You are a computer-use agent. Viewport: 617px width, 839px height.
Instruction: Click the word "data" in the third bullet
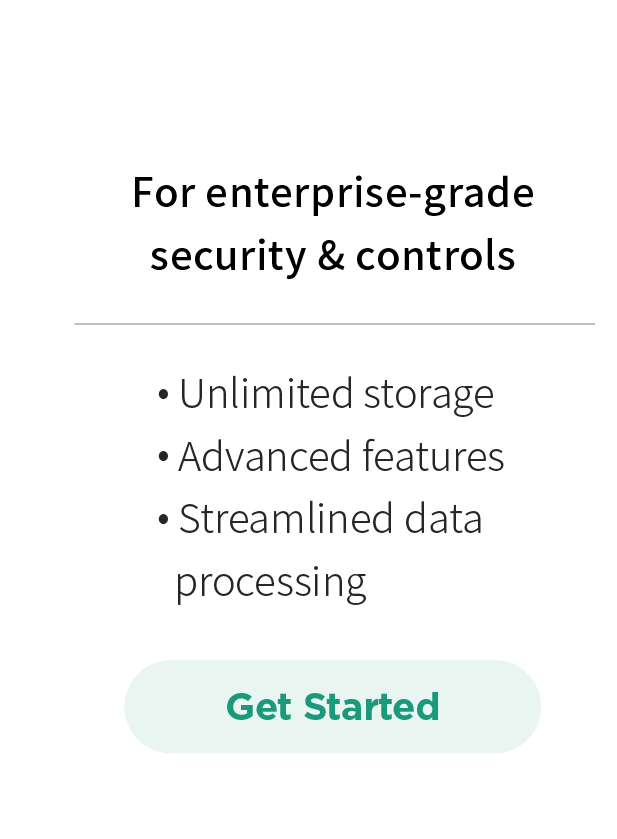(443, 519)
